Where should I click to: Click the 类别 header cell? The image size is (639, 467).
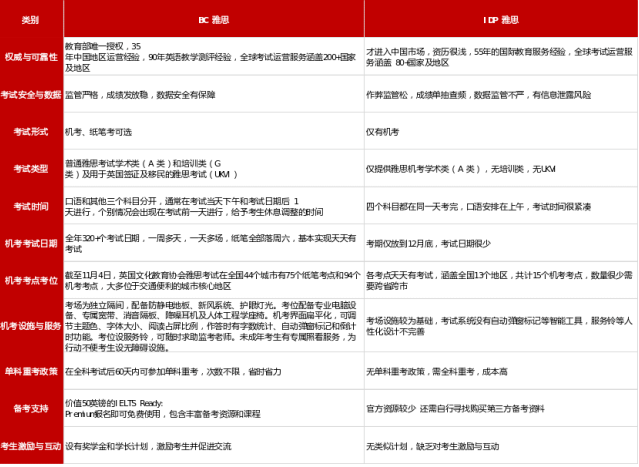[31, 19]
